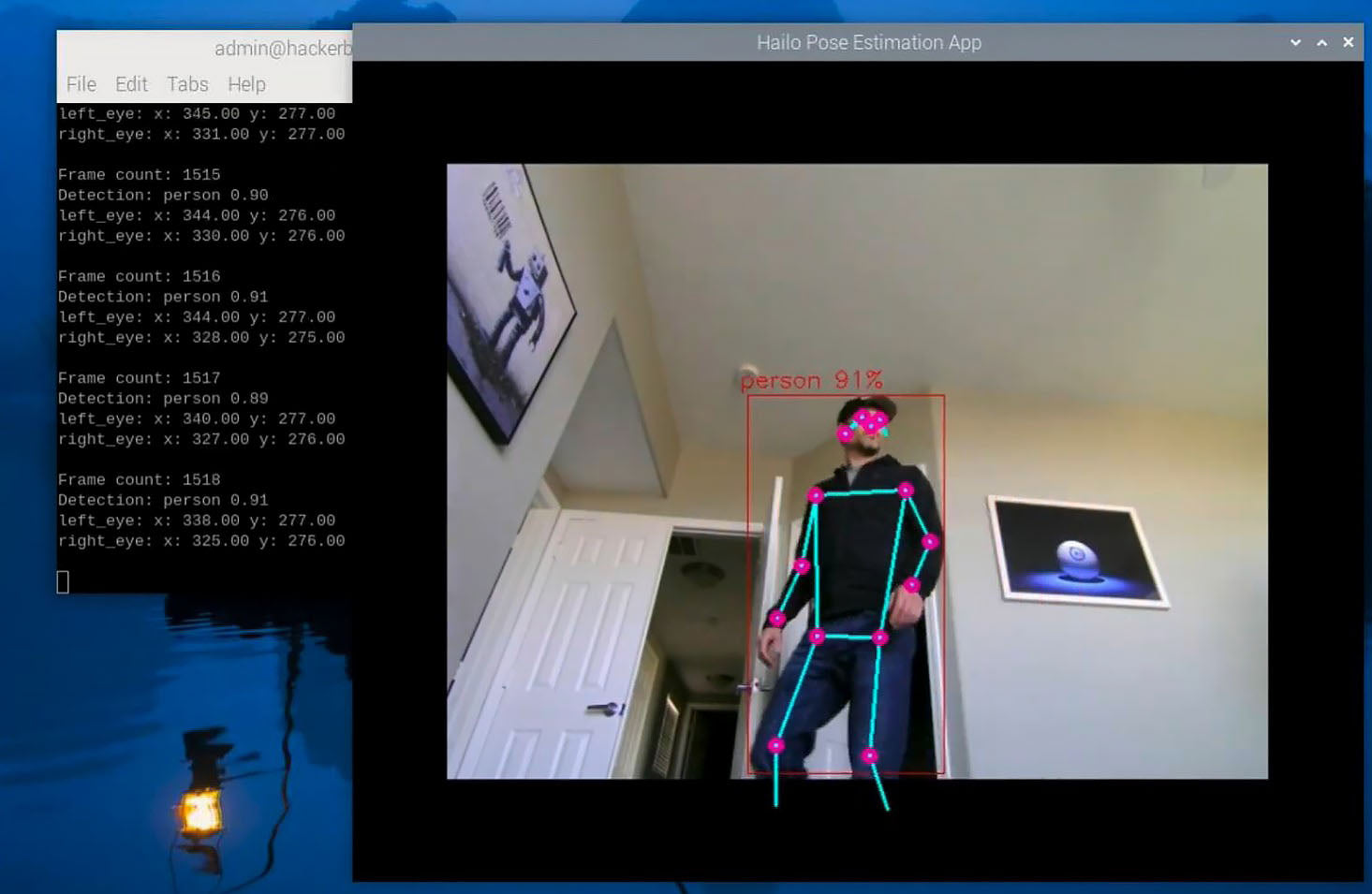Image resolution: width=1372 pixels, height=894 pixels.
Task: Open the Tabs menu in terminal
Action: [187, 84]
